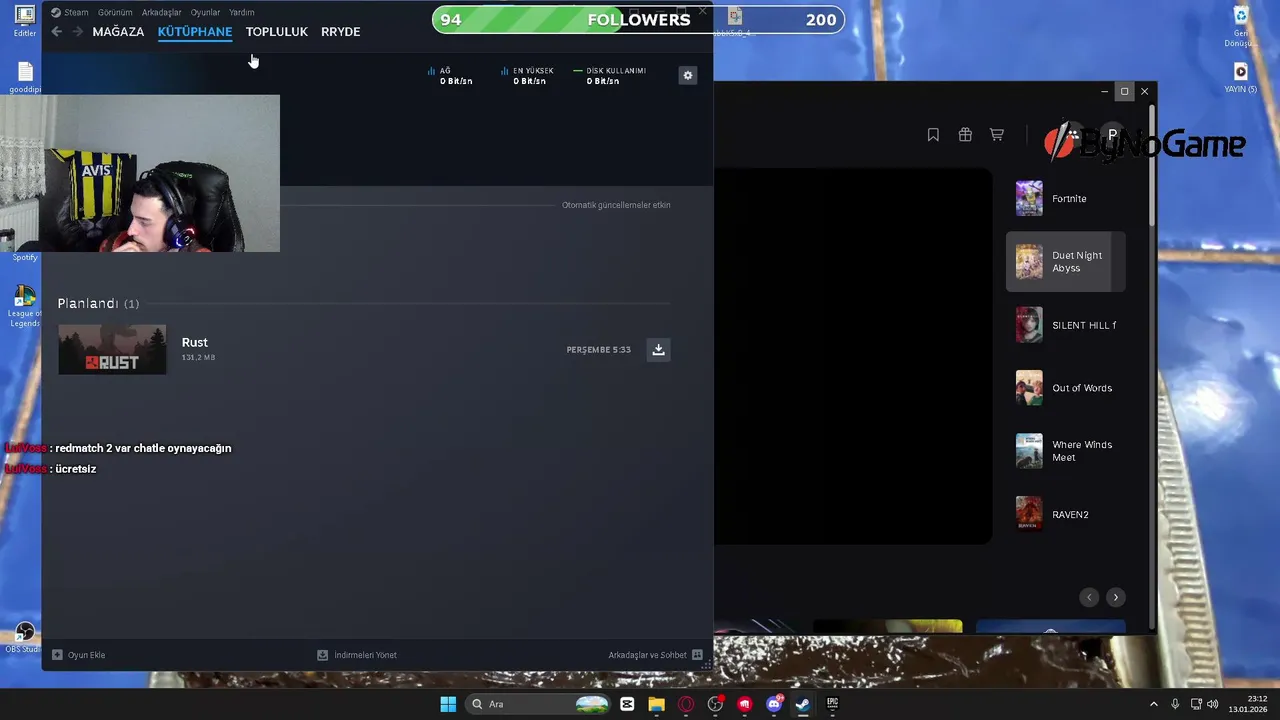This screenshot has width=1280, height=720.
Task: Open the League of Legends desktop shortcut
Action: click(24, 307)
